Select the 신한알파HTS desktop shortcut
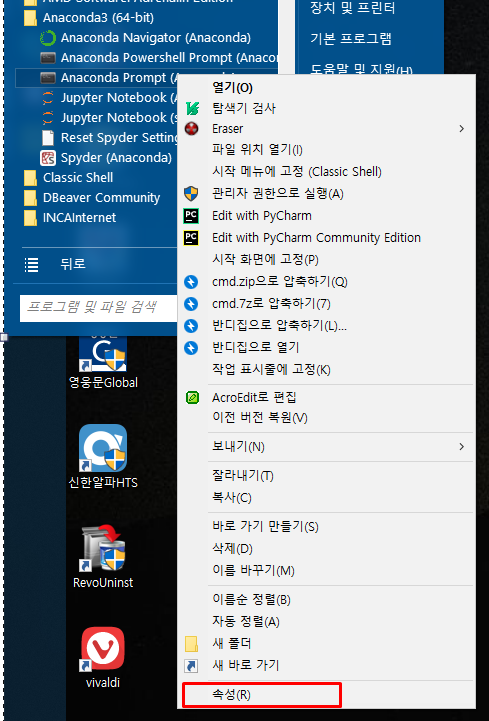 pos(103,456)
